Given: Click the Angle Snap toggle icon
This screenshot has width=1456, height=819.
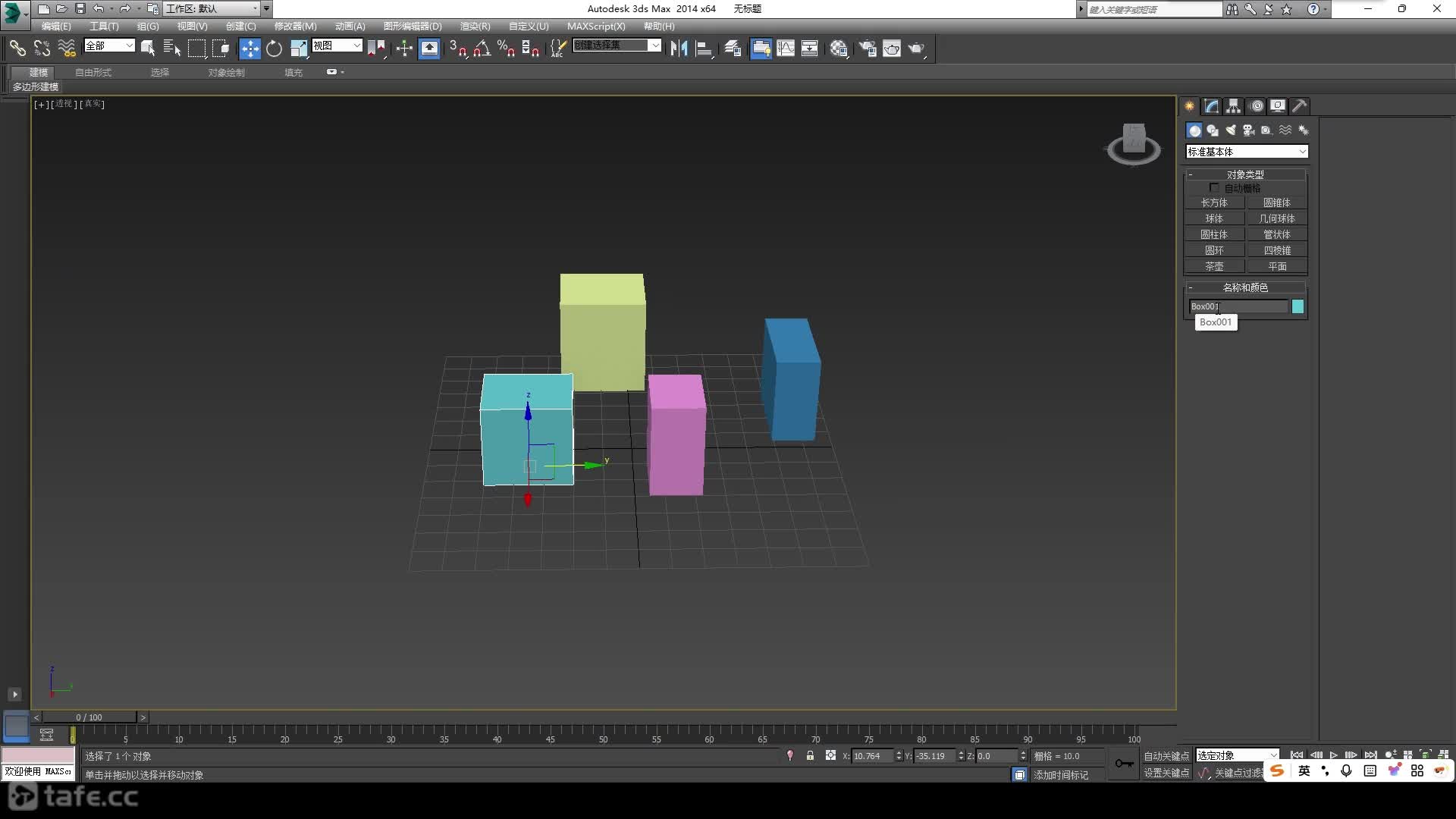Looking at the screenshot, I should click(x=482, y=49).
